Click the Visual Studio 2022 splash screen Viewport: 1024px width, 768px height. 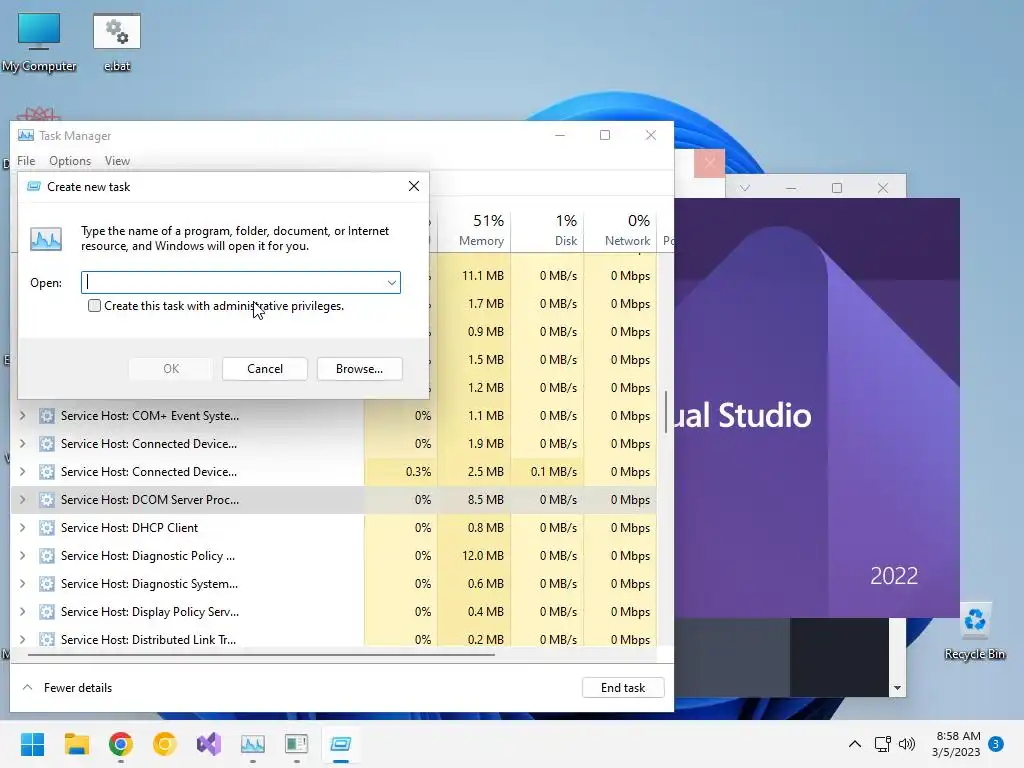817,408
